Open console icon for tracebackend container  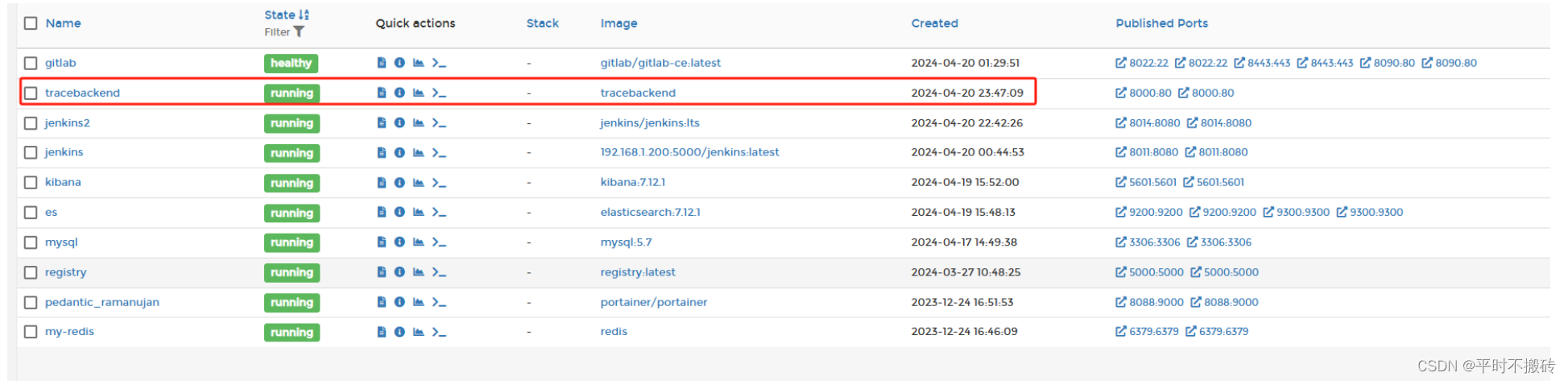coord(439,93)
